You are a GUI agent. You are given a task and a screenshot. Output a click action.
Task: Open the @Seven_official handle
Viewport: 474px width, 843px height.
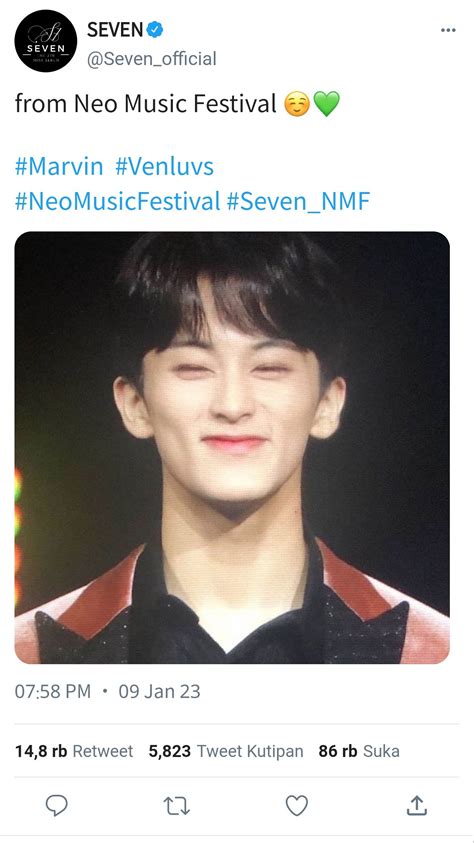point(152,59)
